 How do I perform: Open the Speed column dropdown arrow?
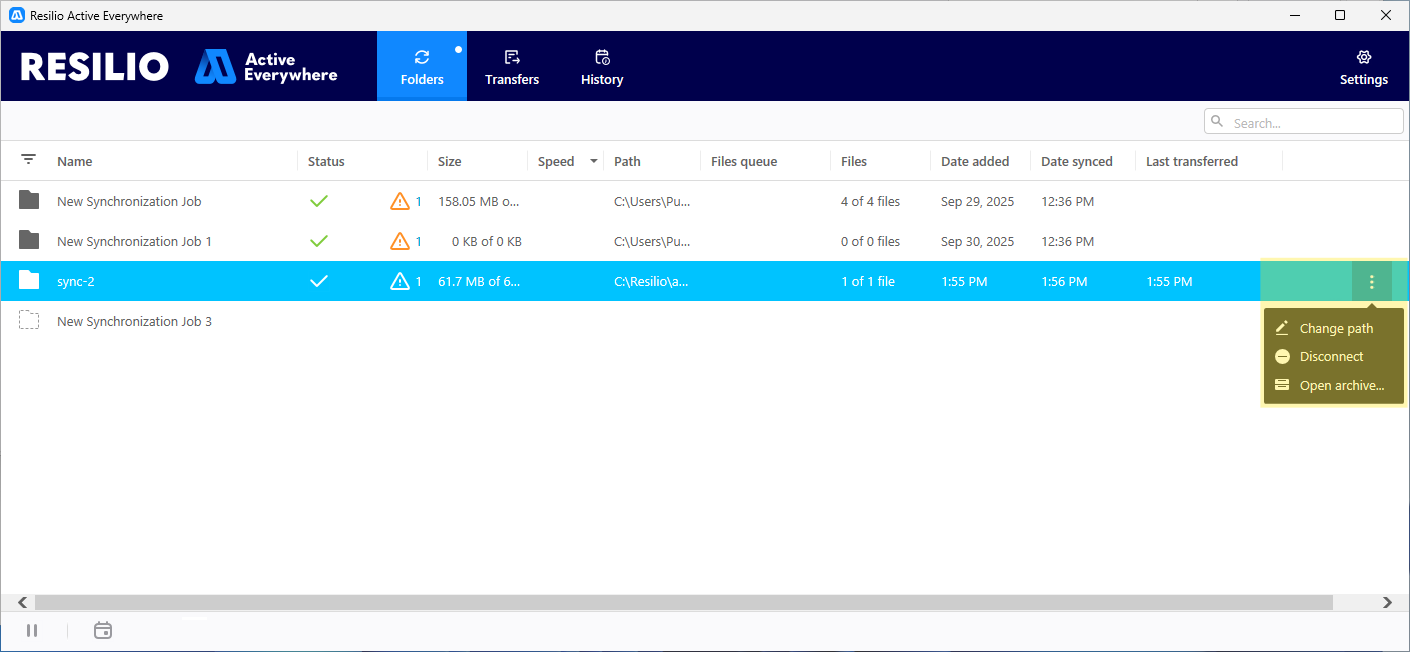click(593, 160)
